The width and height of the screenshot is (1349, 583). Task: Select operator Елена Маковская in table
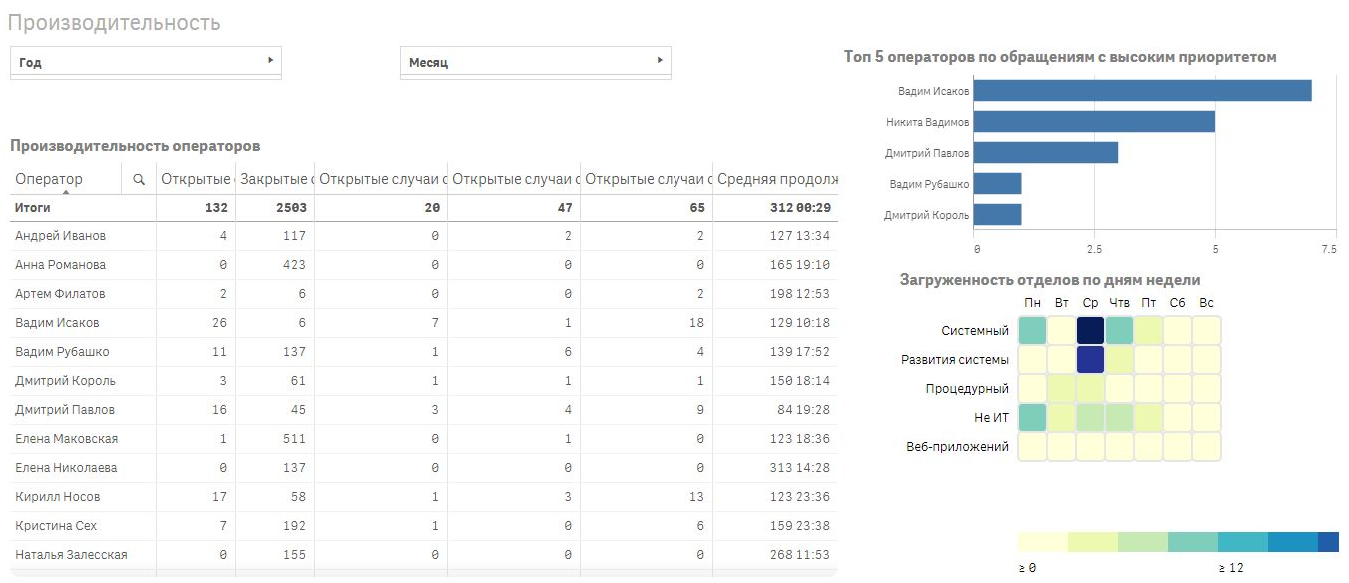pyautogui.click(x=66, y=439)
